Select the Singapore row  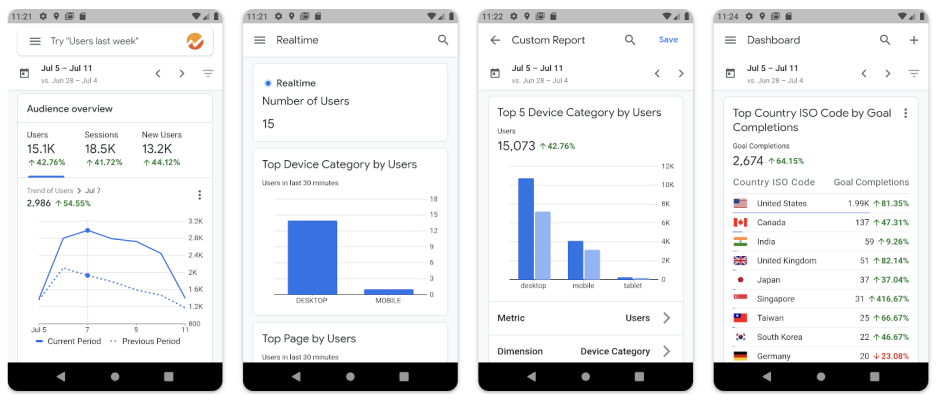click(821, 299)
